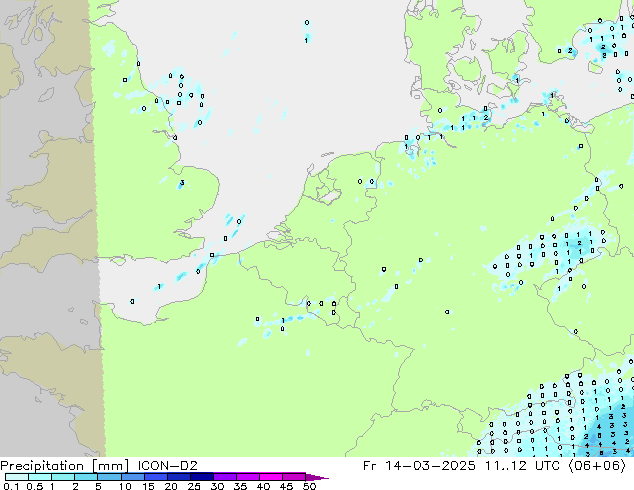
Task: Select the 40–45 mm magenta legend swatch
Action: (x=274, y=477)
